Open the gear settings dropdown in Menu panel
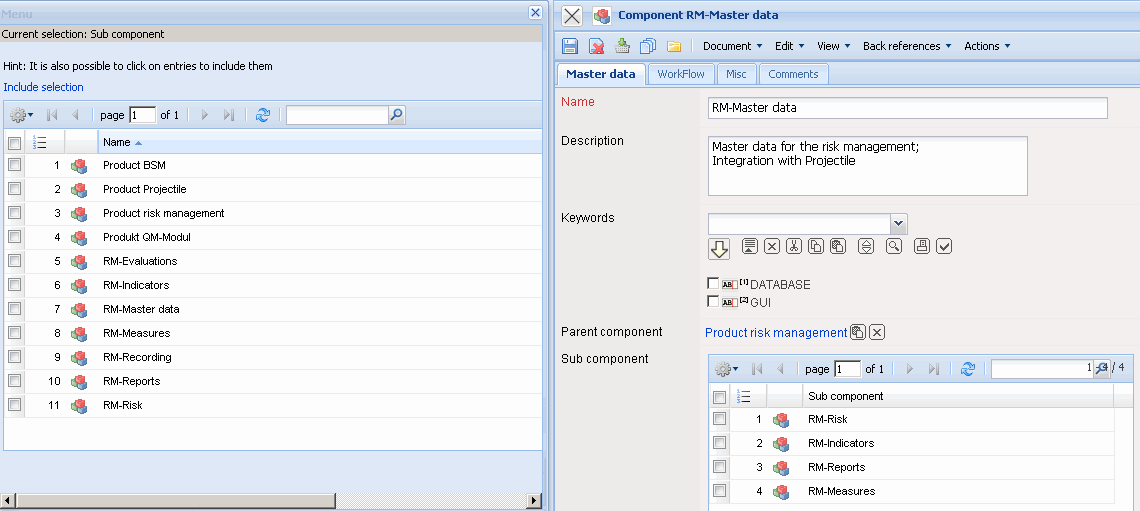This screenshot has height=511, width=1140. (x=22, y=115)
